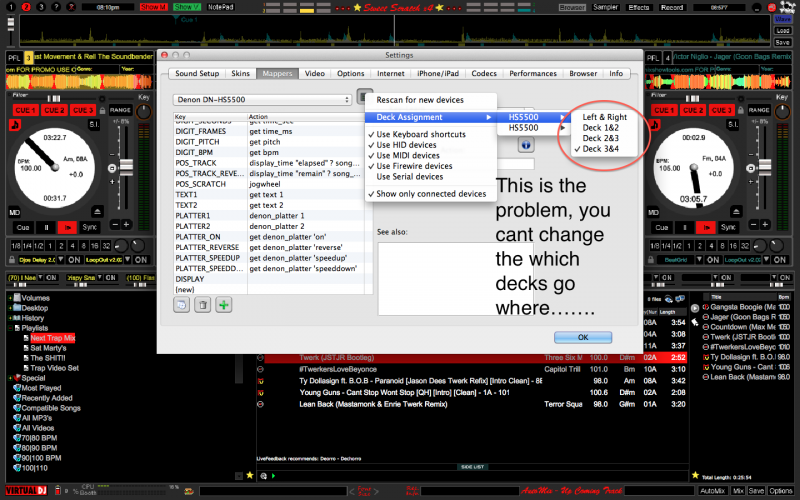Viewport: 800px width, 500px height.
Task: Toggle PFL on the left deck
Action: [x=14, y=58]
